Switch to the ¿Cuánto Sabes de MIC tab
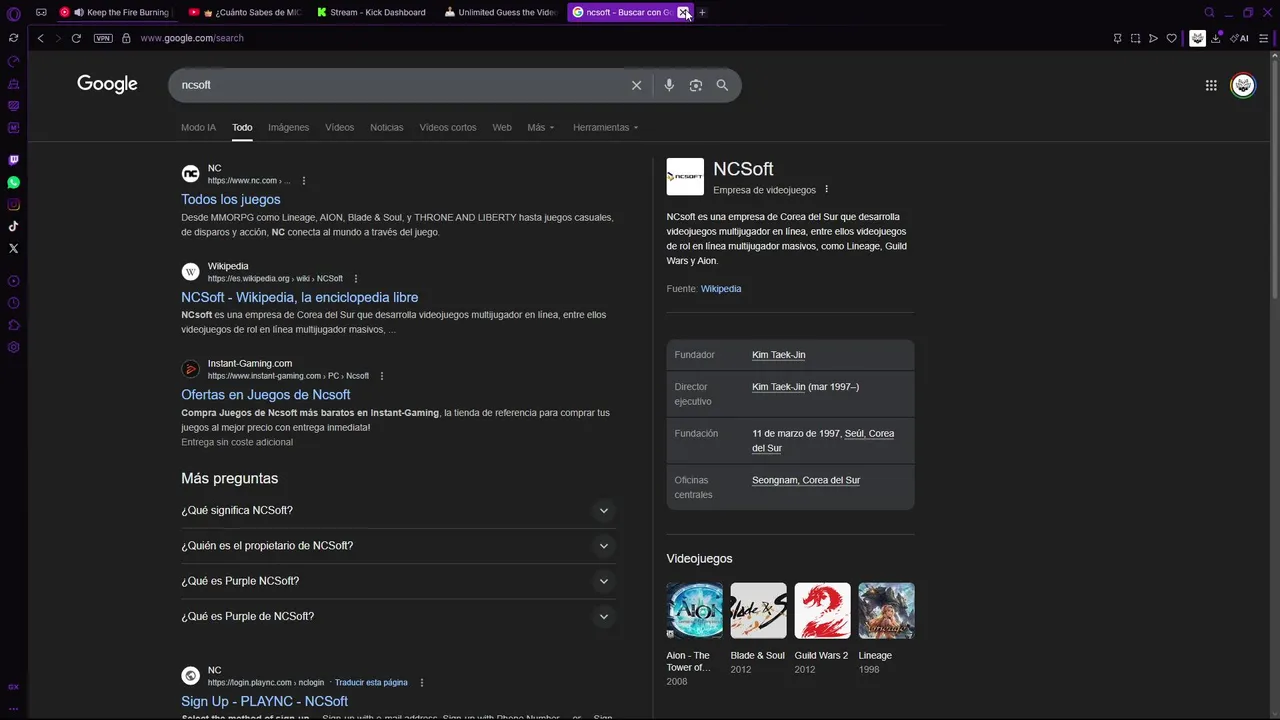 [x=245, y=12]
